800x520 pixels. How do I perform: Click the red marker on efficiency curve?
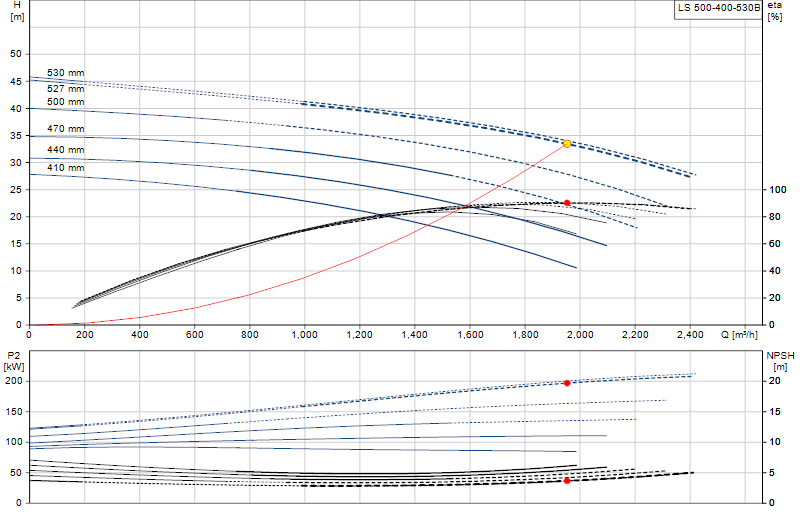(x=567, y=203)
